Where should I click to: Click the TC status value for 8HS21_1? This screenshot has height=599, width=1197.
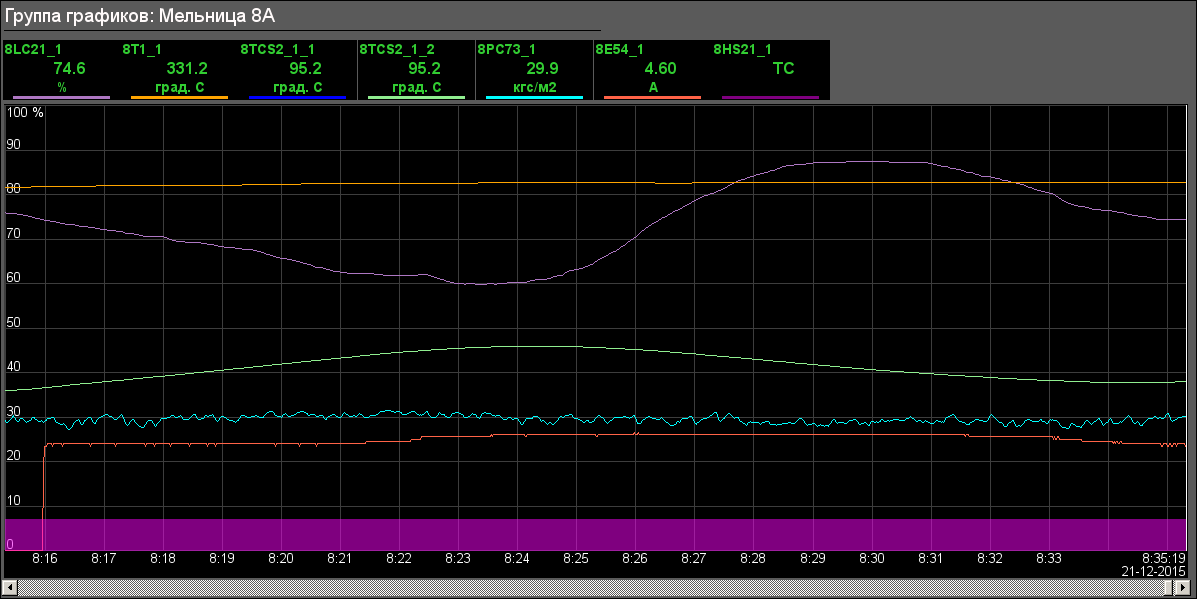click(x=784, y=68)
